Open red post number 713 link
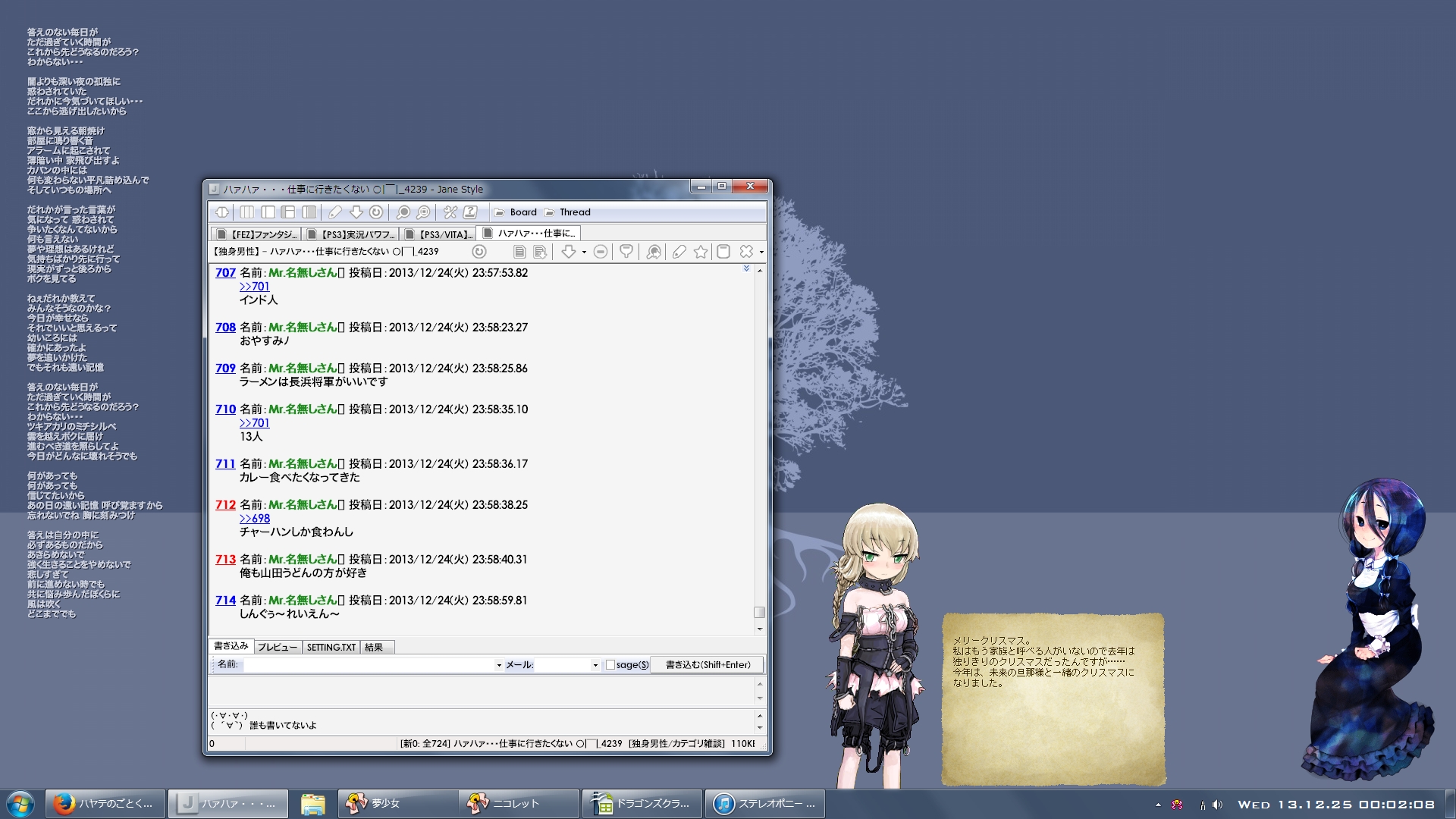The height and width of the screenshot is (819, 1456). pos(225,560)
